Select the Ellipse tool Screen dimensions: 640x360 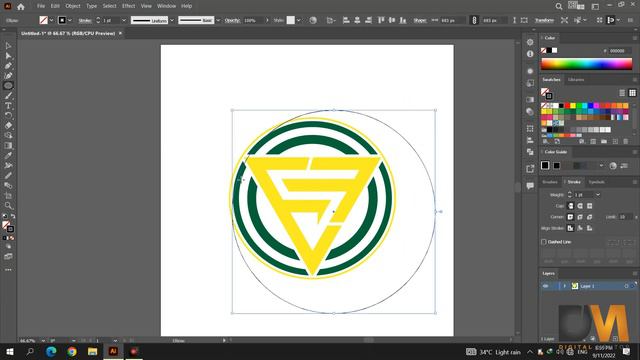(8, 86)
